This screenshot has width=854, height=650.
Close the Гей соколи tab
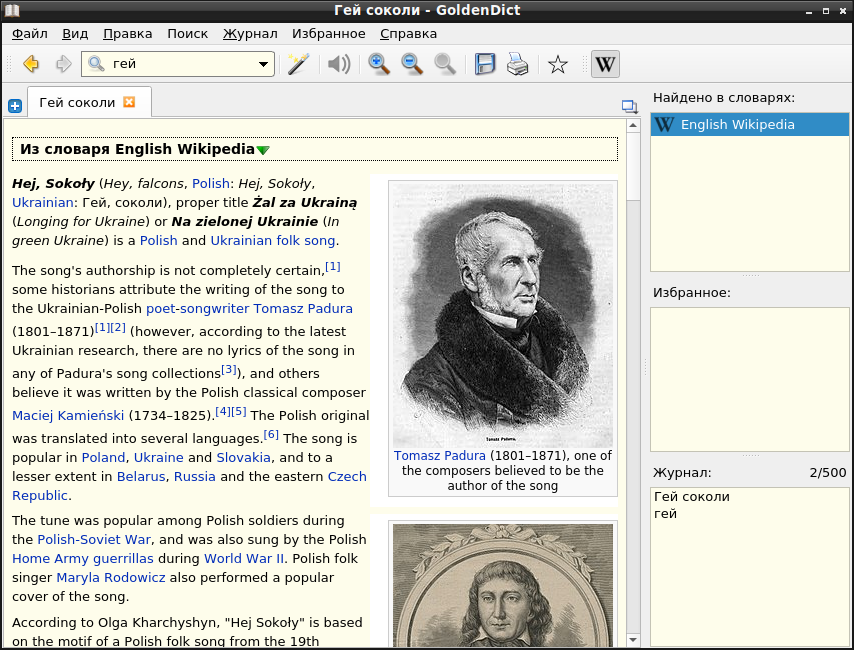129,102
